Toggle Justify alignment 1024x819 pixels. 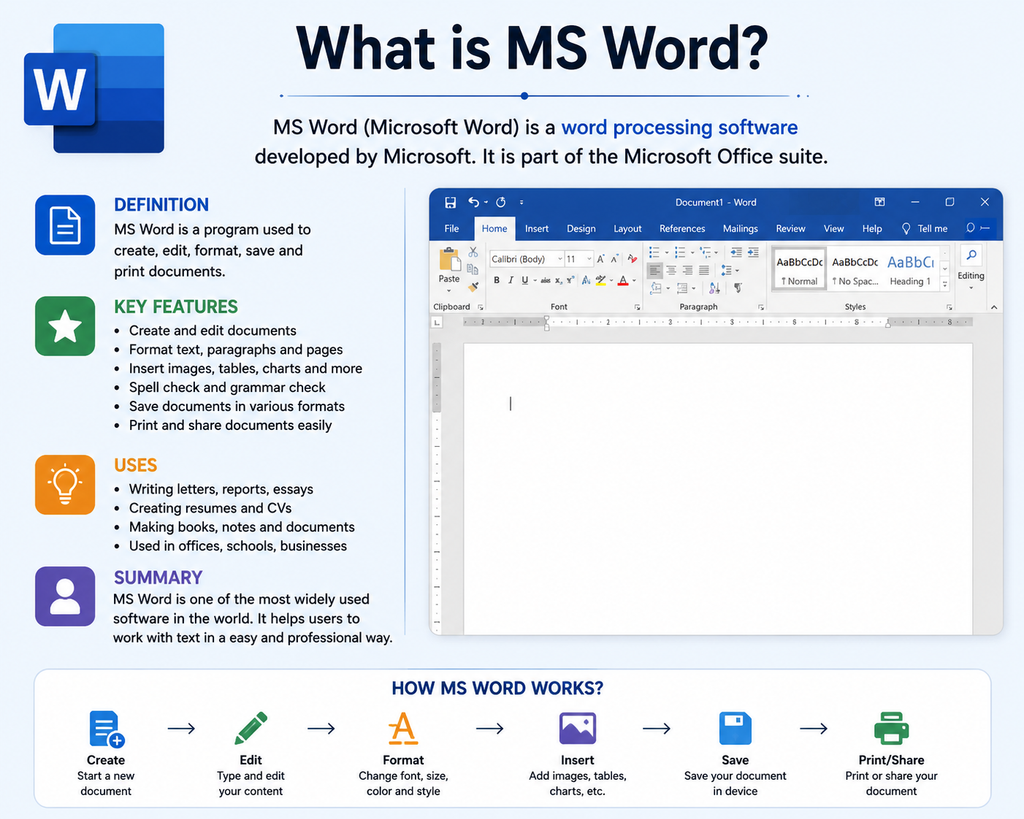704,270
